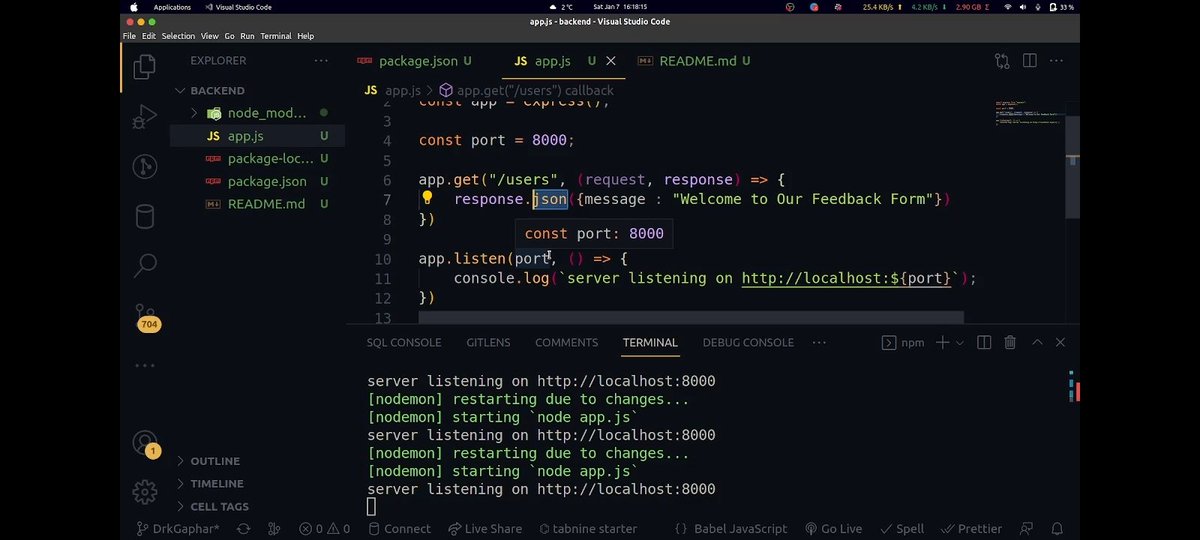Click the git graph icon in status bar
The image size is (1200, 540).
coord(274,528)
